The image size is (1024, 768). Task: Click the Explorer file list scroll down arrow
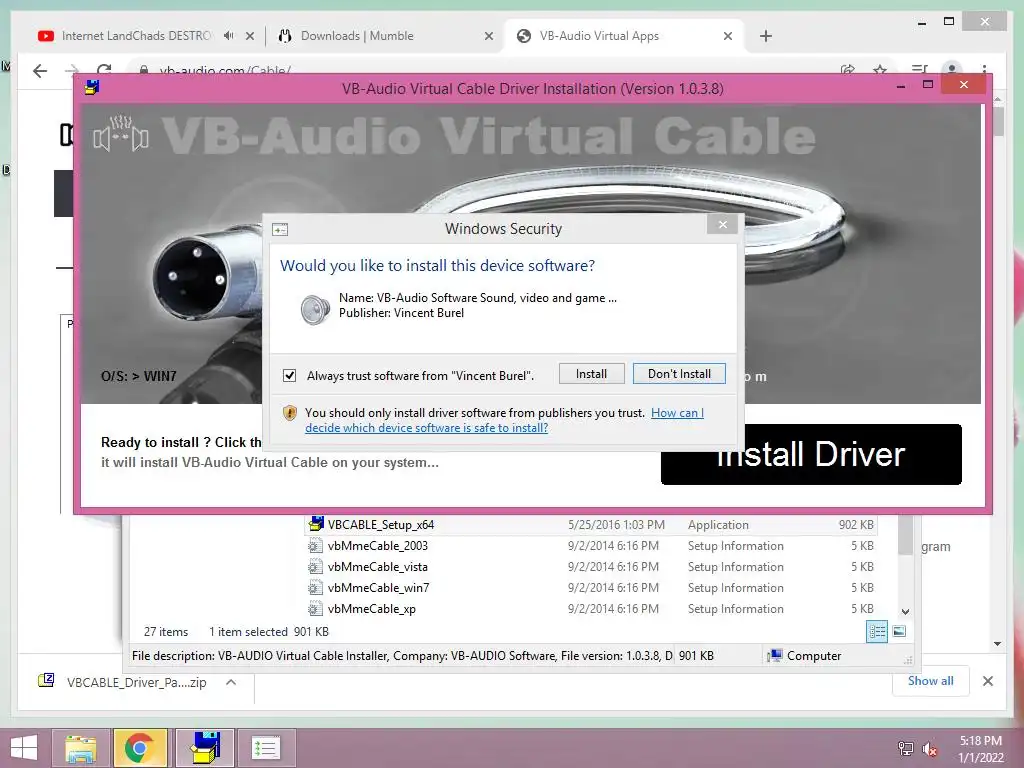905,612
